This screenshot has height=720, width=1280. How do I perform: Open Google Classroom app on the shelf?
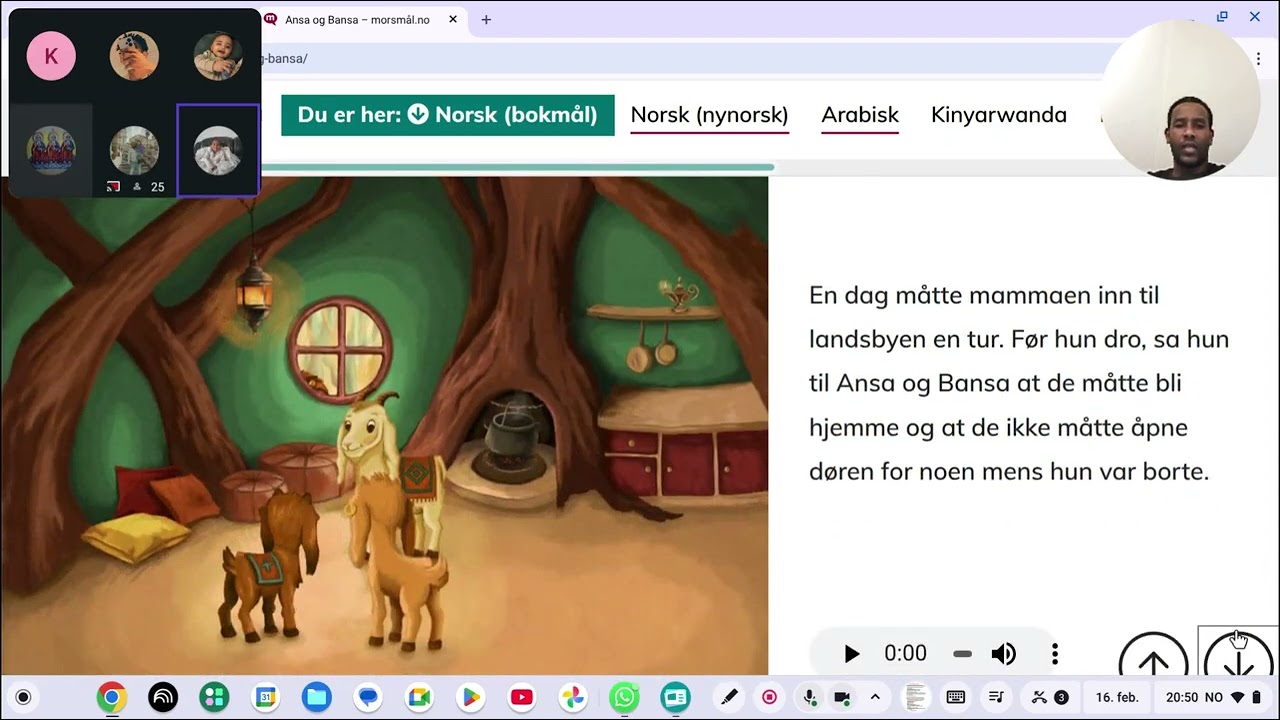[x=675, y=697]
